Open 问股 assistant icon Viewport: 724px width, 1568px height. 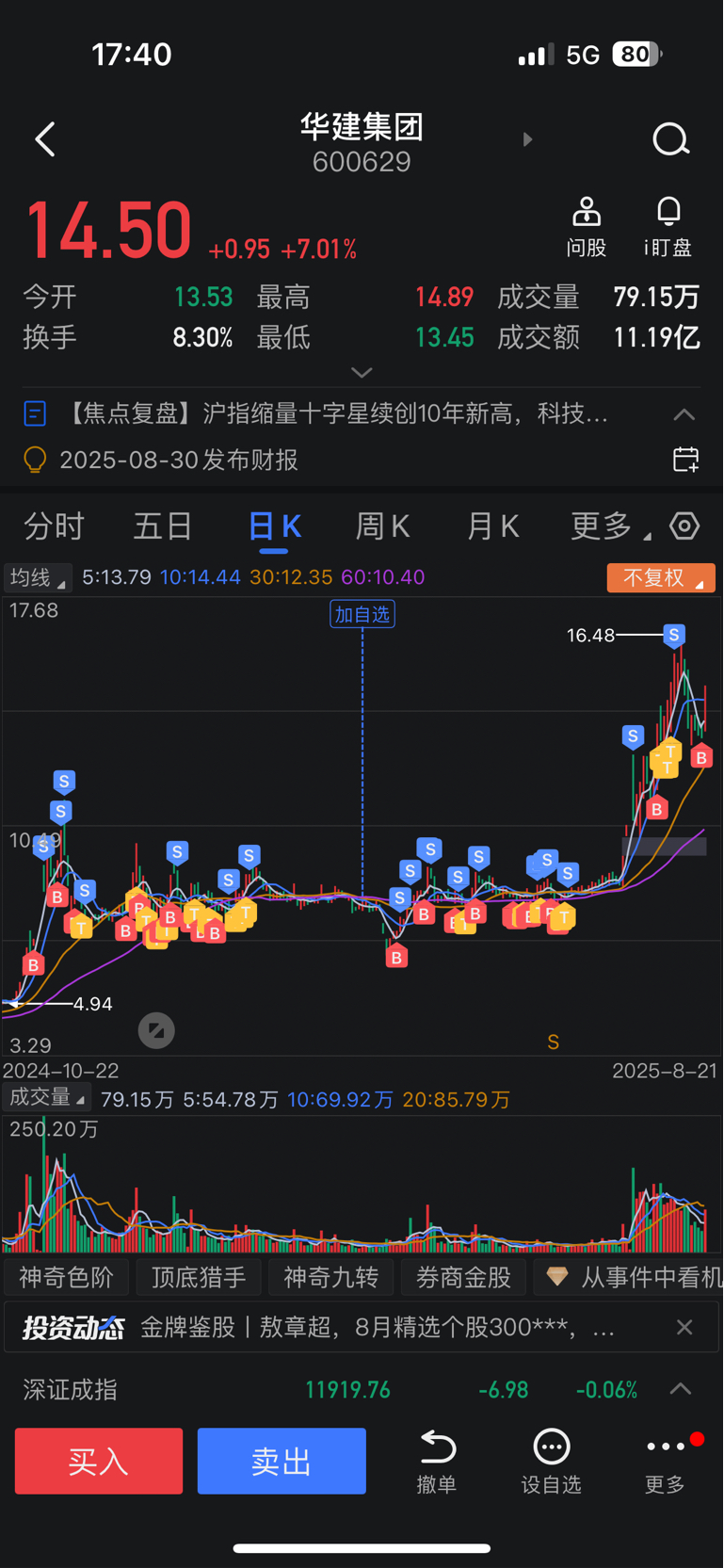click(587, 212)
